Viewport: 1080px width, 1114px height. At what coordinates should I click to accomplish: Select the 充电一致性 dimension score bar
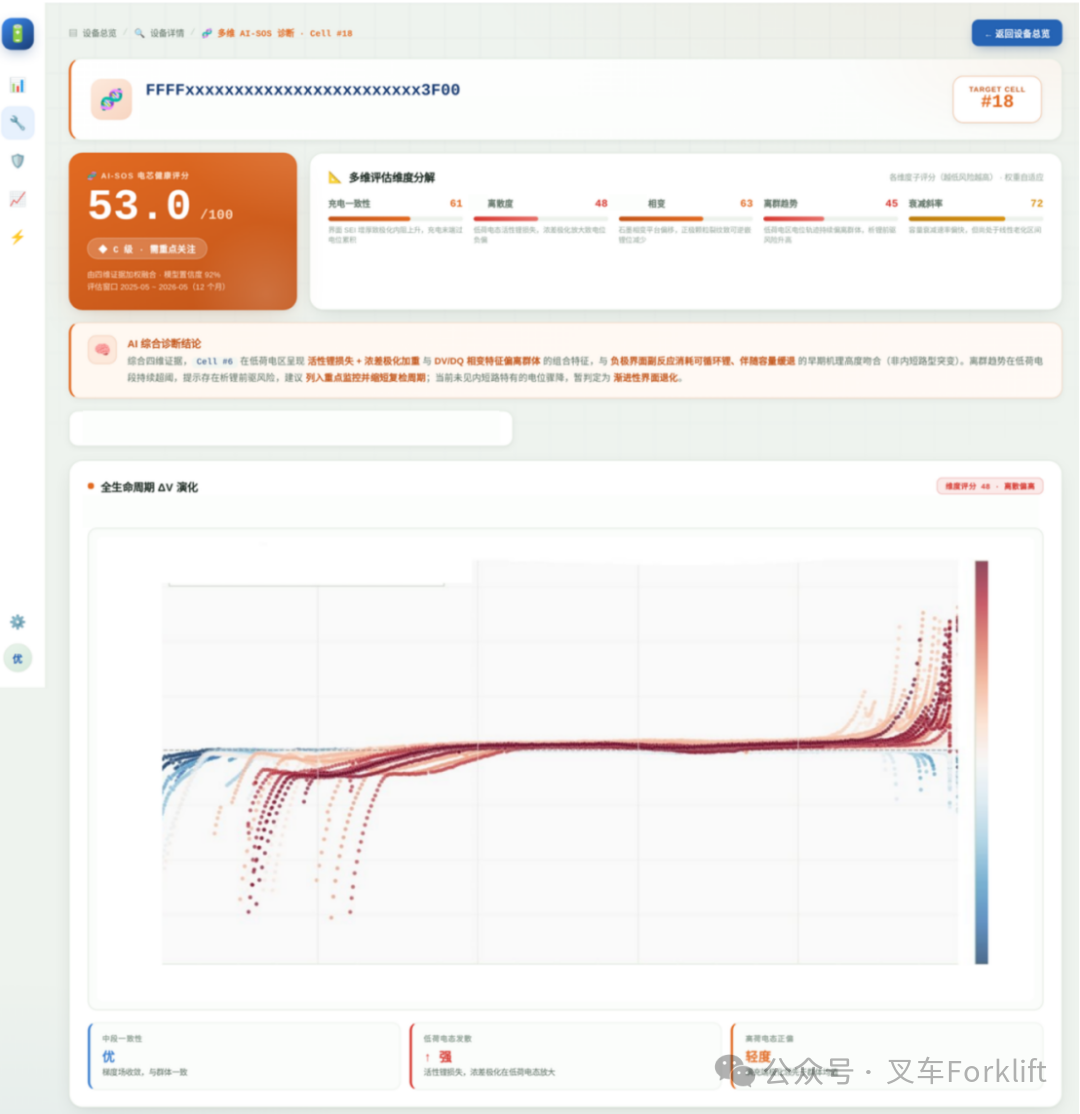[395, 218]
